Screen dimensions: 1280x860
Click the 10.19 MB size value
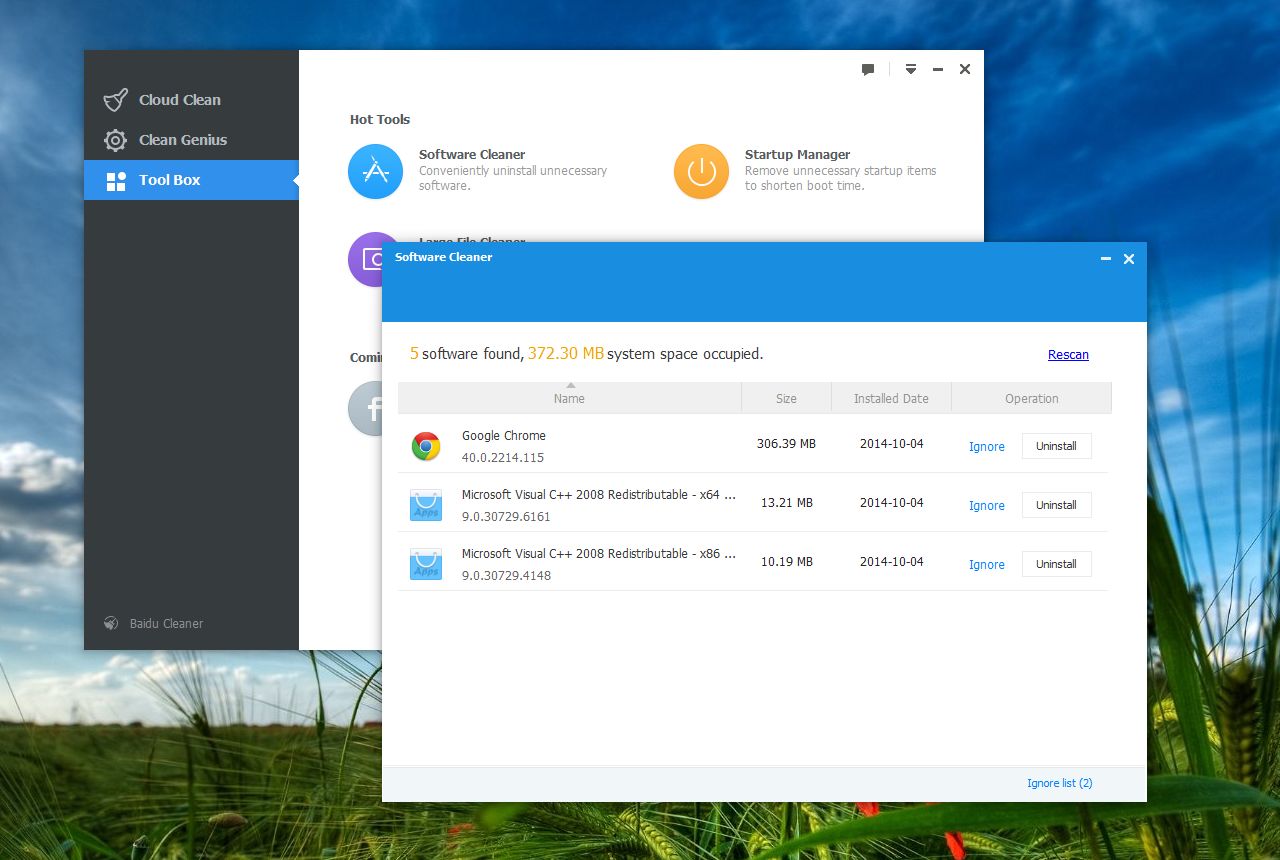(786, 562)
